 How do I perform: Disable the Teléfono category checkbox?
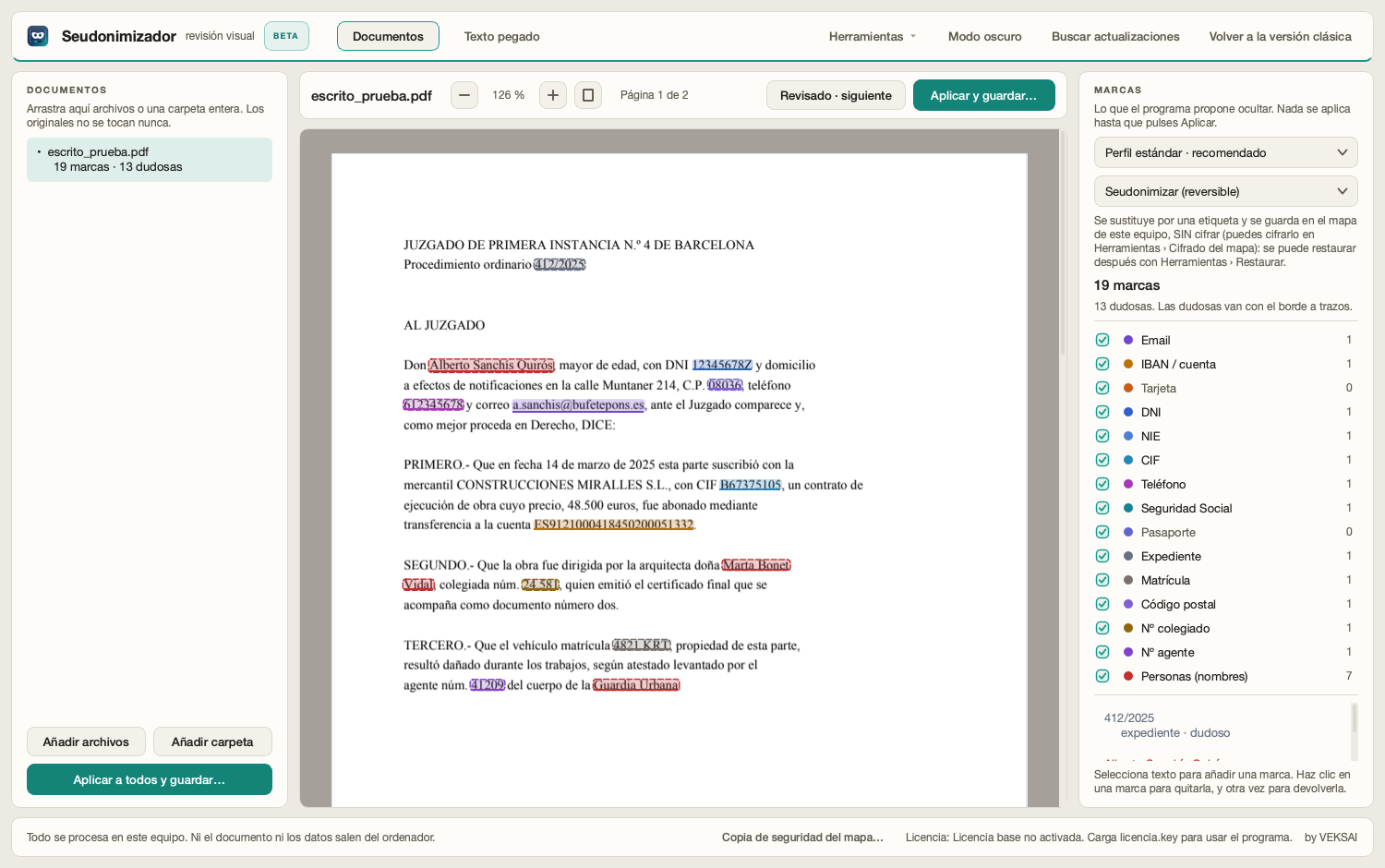coord(1102,484)
